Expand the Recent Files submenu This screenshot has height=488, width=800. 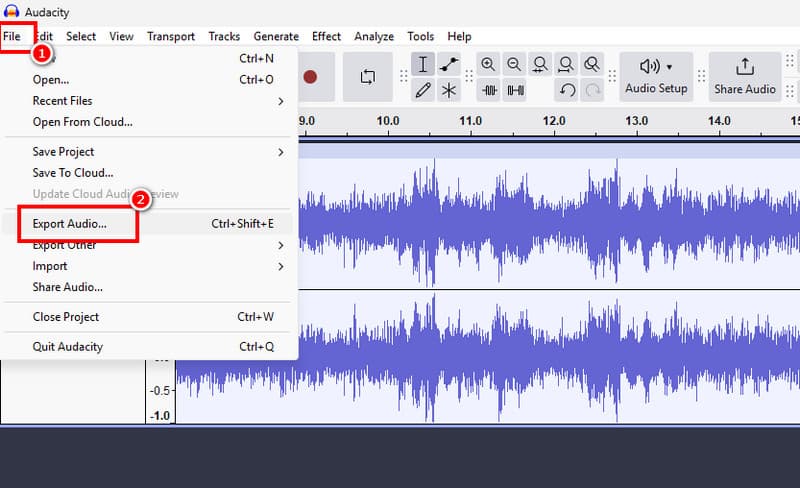(x=148, y=101)
